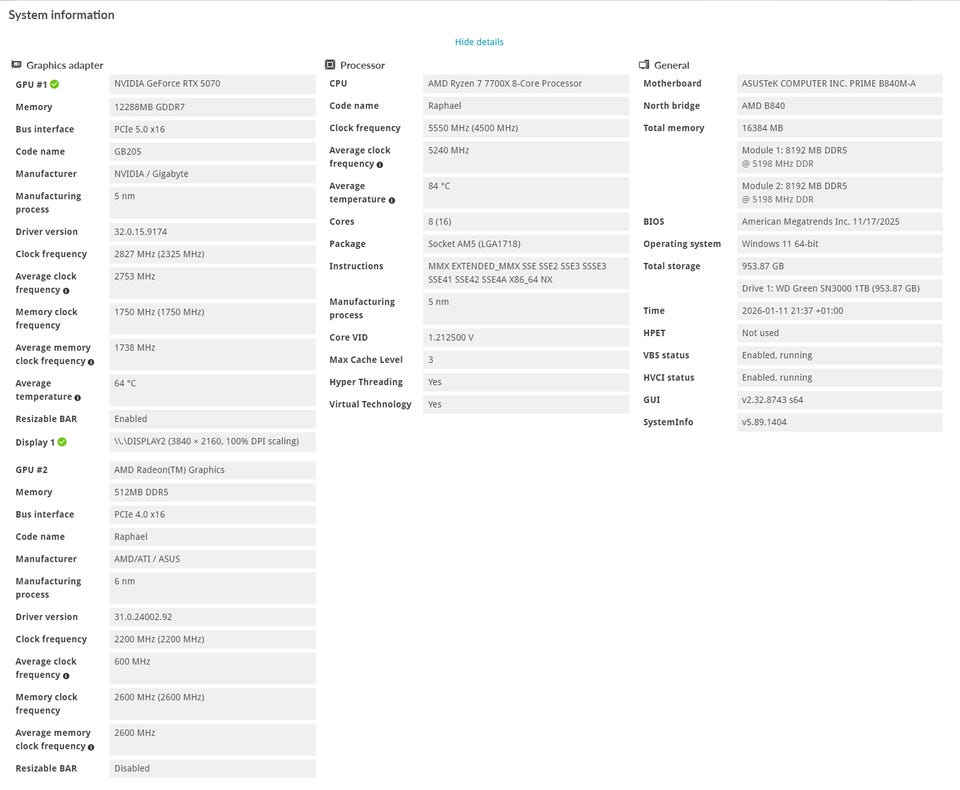Click the AMD B840 north bridge value

[840, 105]
